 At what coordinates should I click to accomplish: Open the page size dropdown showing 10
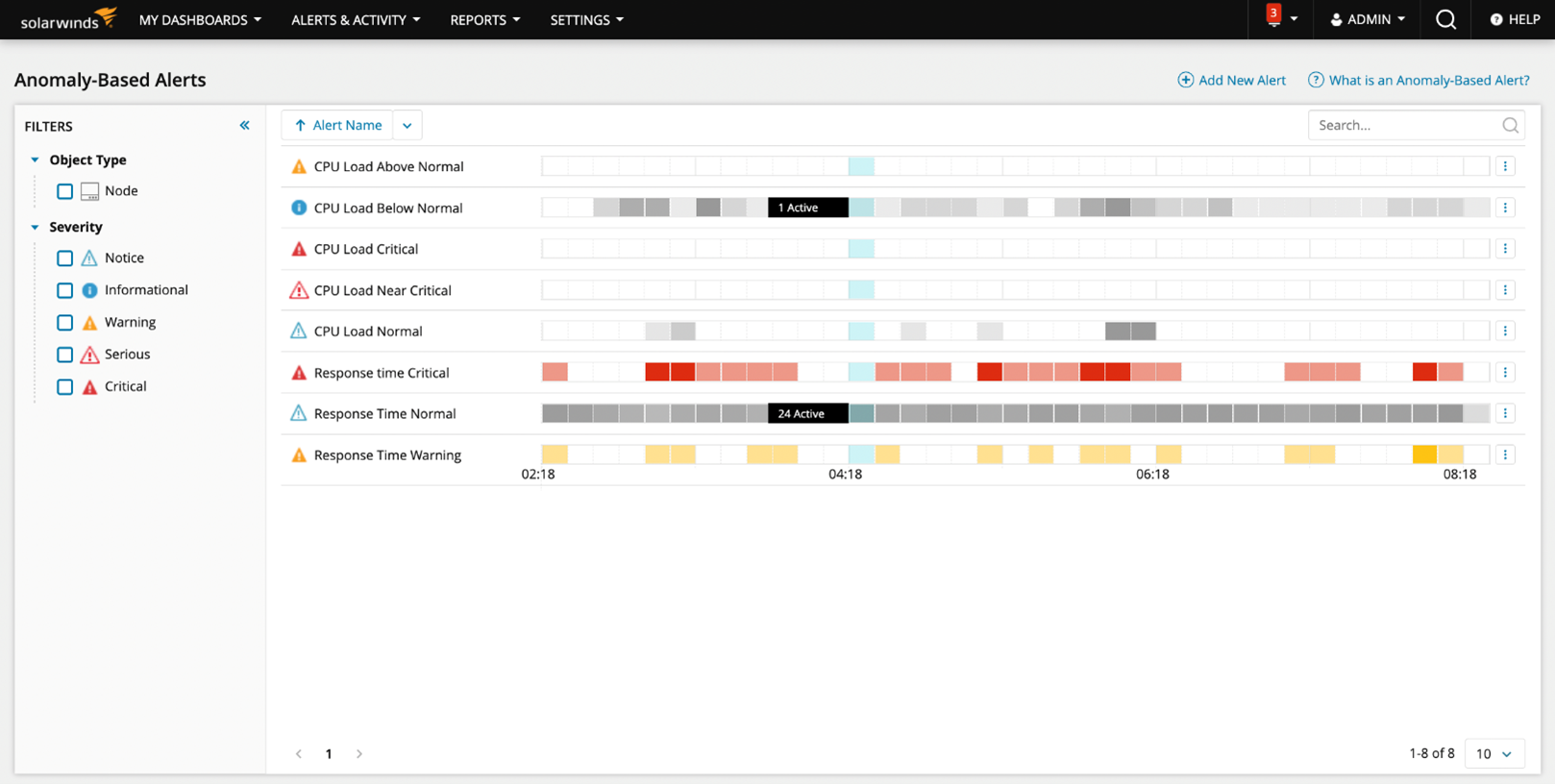tap(1493, 754)
